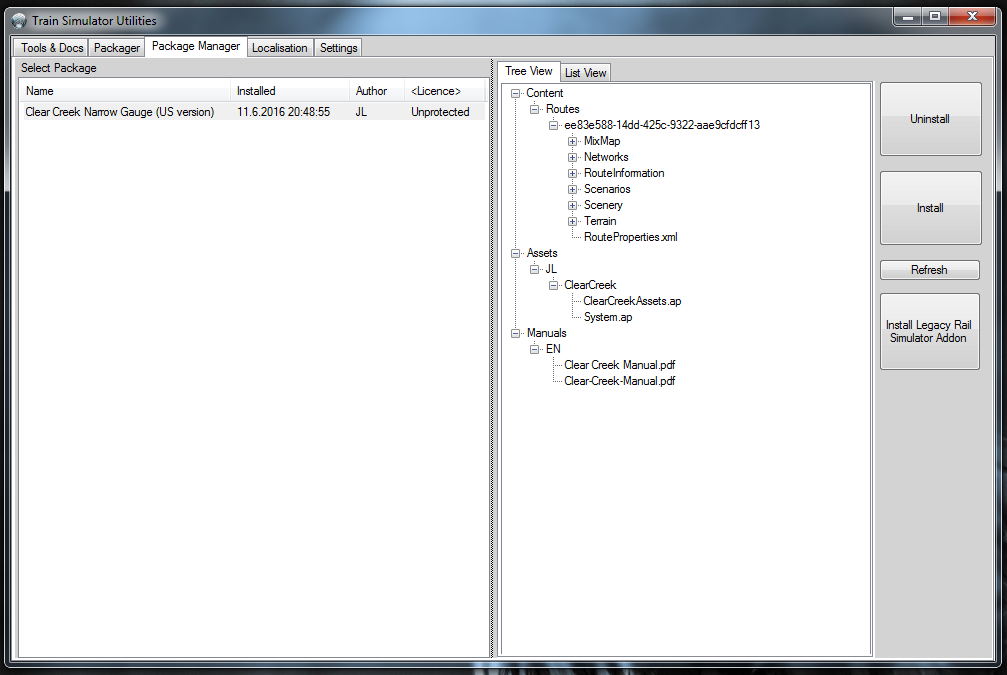Image resolution: width=1007 pixels, height=675 pixels.
Task: Collapse the JL tree node
Action: coord(534,269)
